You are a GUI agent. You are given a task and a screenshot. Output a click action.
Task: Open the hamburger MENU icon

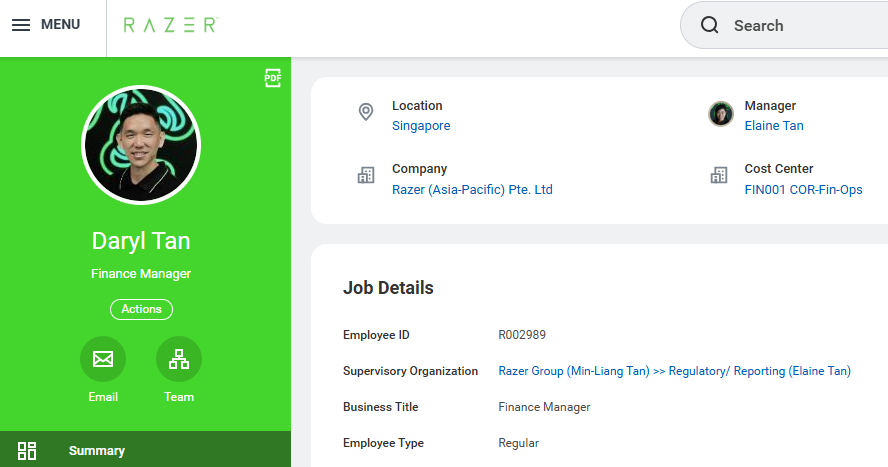[x=21, y=25]
